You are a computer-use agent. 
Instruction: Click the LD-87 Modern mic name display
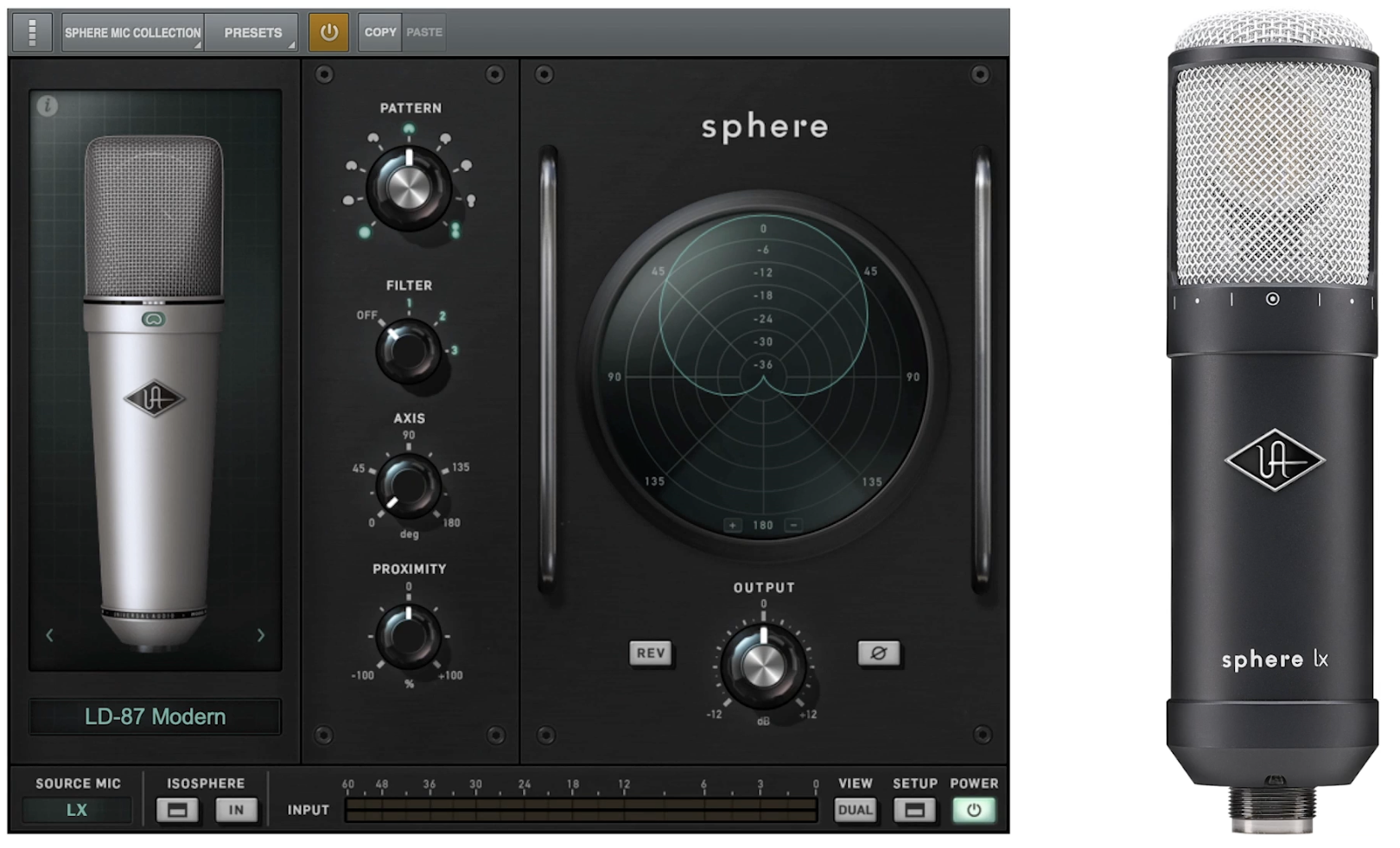[156, 717]
